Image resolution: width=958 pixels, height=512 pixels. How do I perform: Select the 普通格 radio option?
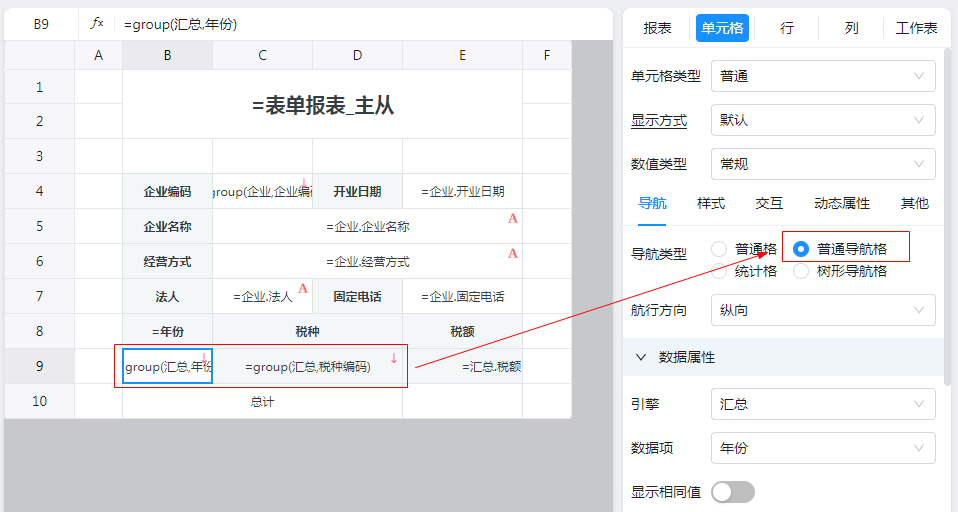(719, 249)
